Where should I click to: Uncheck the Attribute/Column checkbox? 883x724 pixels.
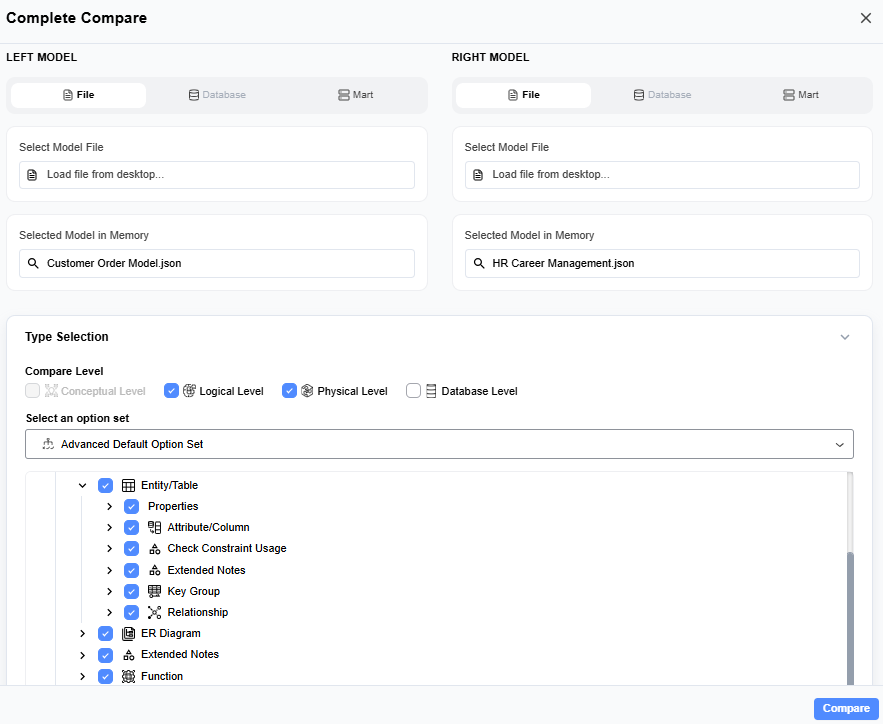[131, 528]
